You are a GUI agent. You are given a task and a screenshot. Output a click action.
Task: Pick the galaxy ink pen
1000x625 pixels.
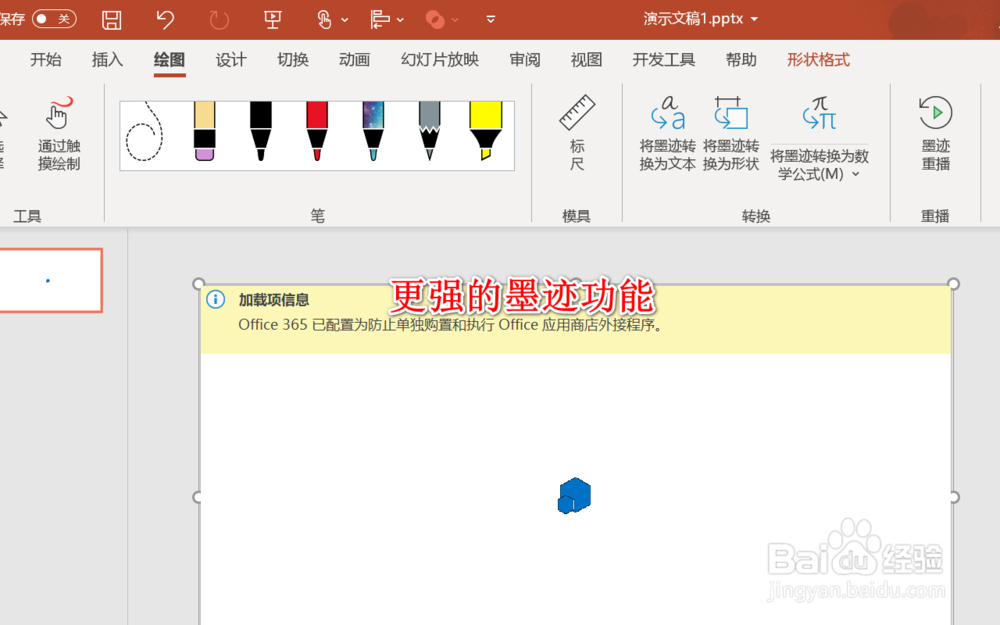373,131
